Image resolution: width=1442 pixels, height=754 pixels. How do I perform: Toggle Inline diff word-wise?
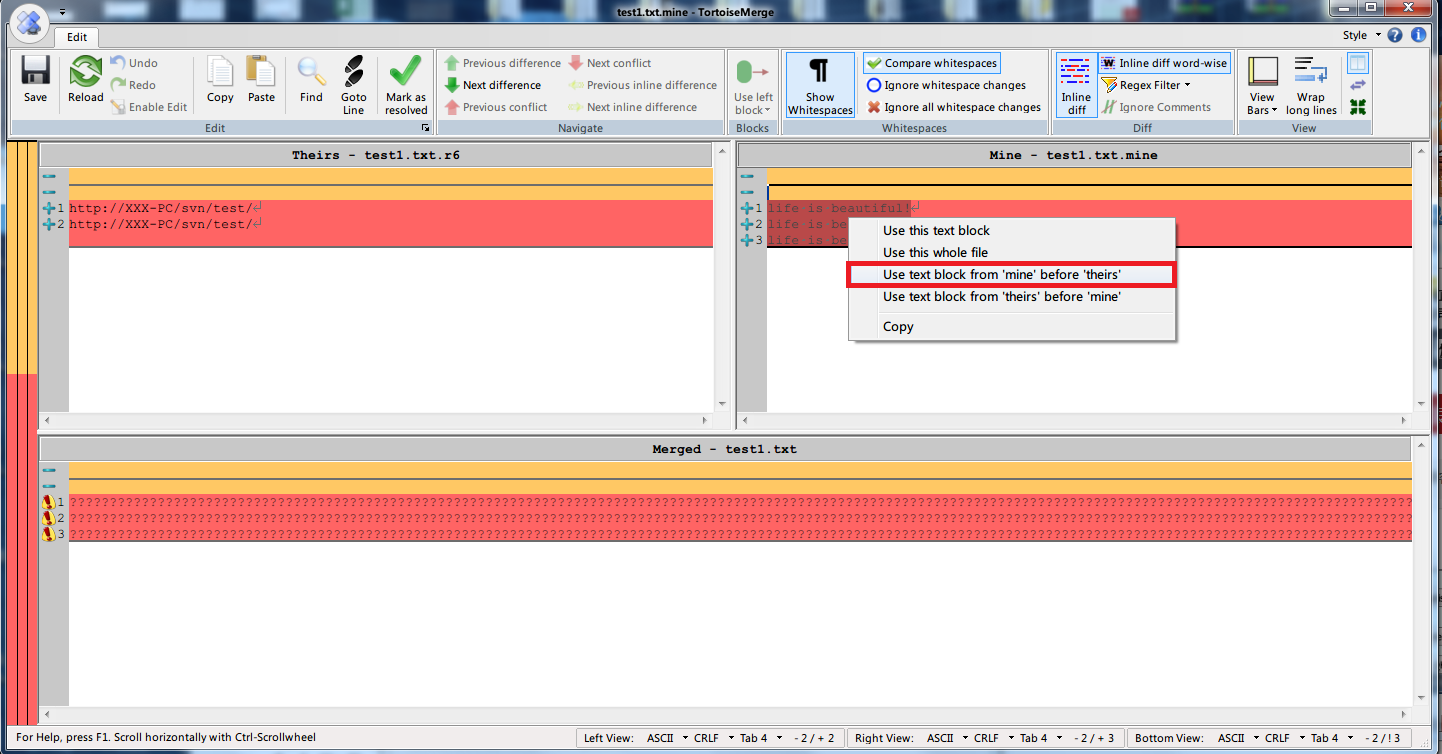[x=1165, y=63]
